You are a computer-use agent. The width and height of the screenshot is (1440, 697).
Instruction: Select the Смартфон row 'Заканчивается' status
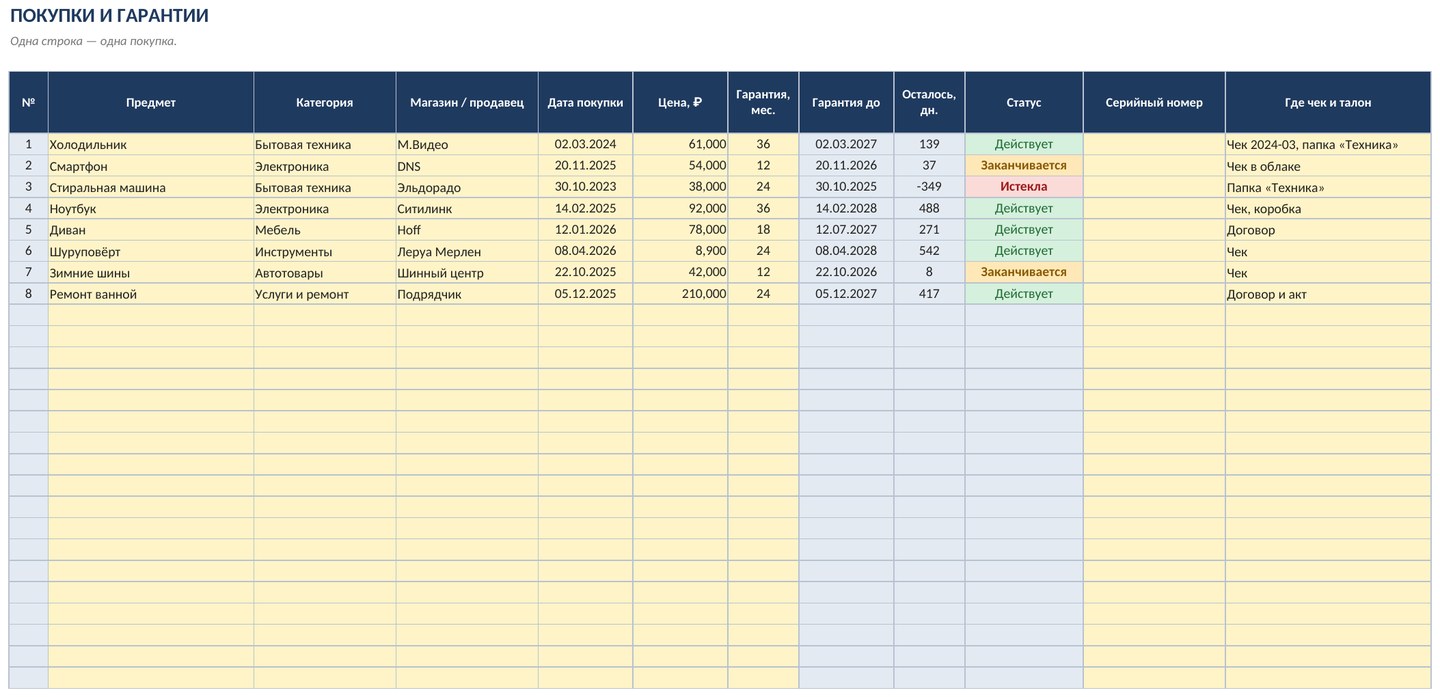pos(1024,166)
